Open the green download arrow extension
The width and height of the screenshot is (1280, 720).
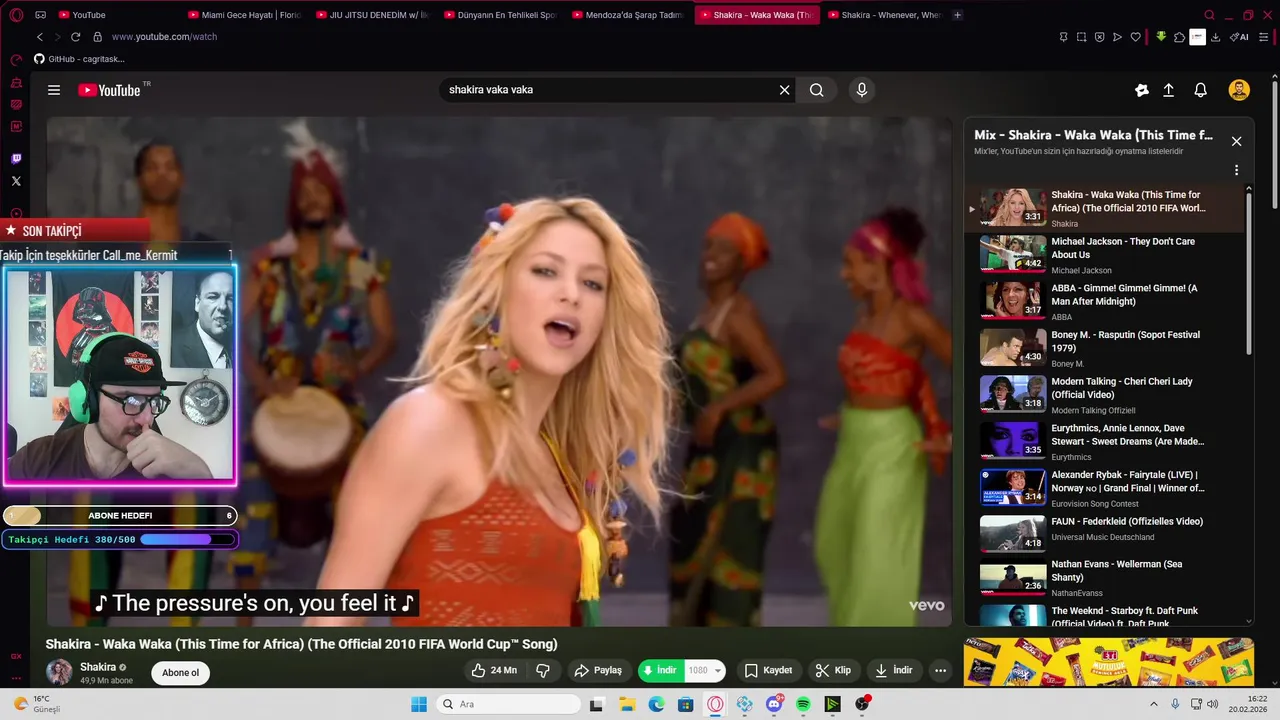pyautogui.click(x=1161, y=37)
